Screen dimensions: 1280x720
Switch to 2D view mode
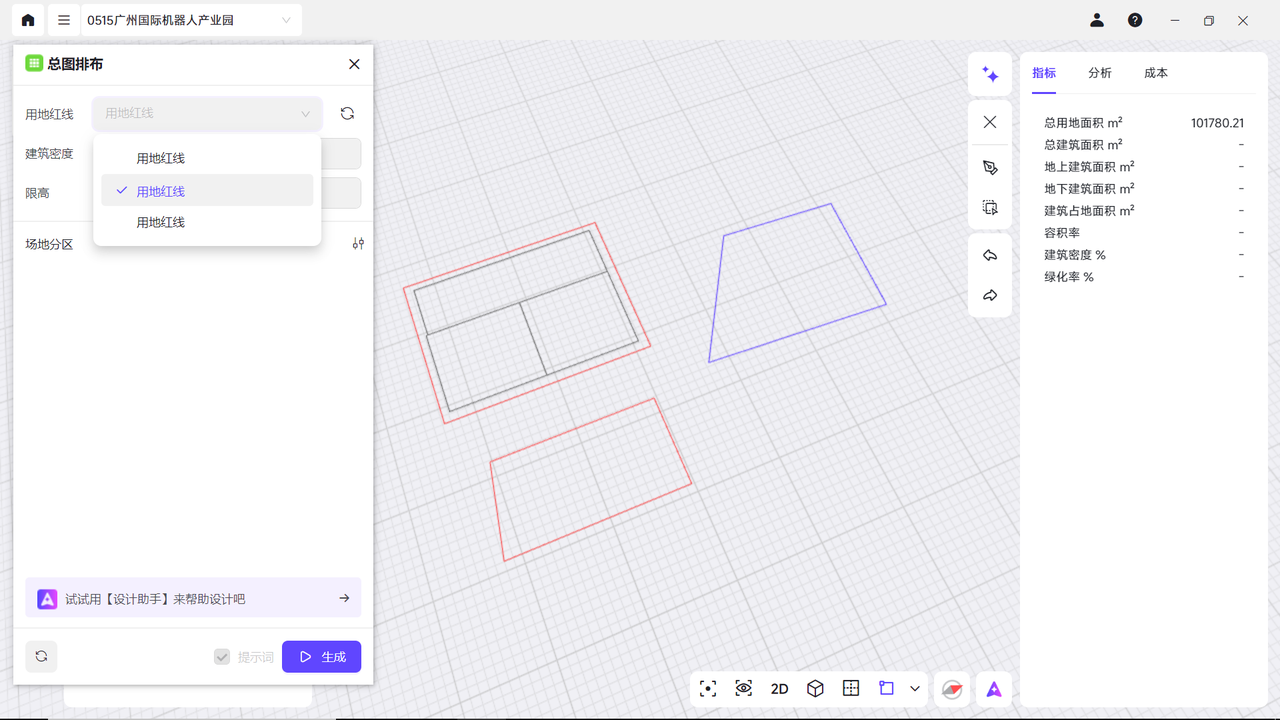779,689
